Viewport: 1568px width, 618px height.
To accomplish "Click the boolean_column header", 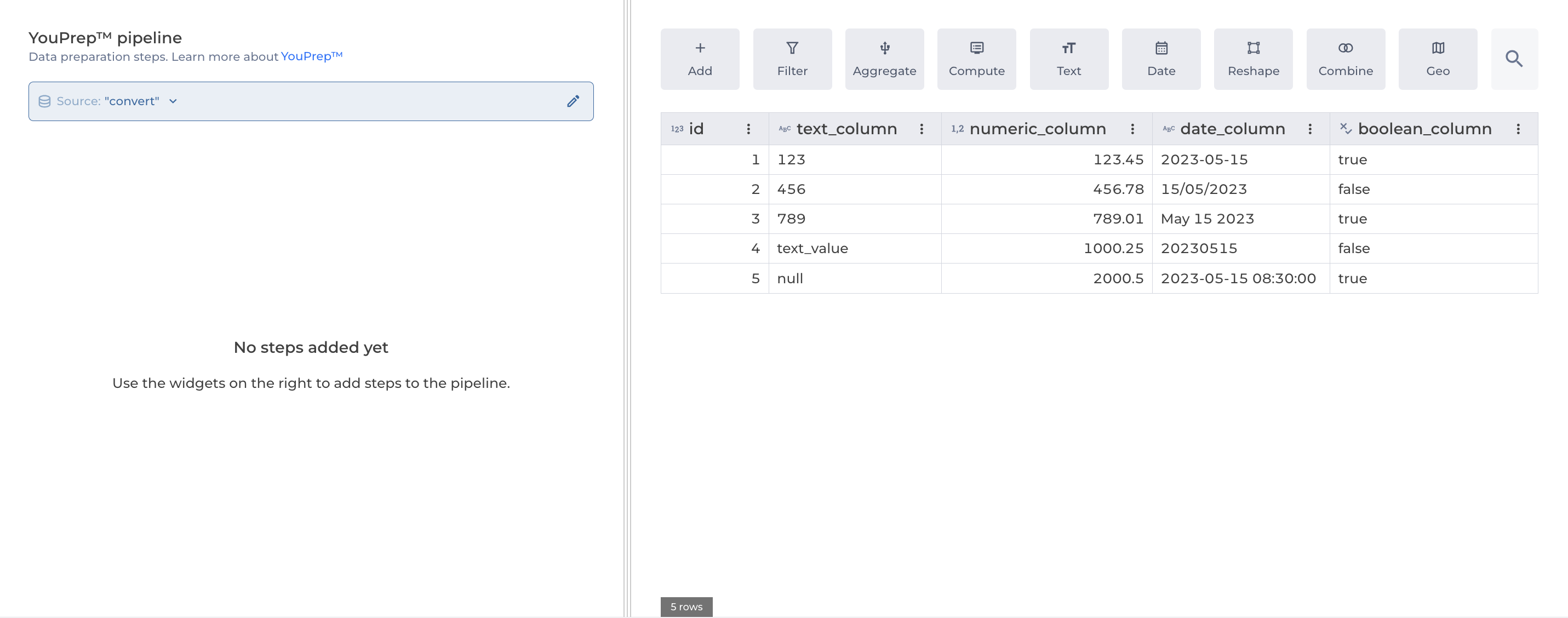I will [1424, 129].
